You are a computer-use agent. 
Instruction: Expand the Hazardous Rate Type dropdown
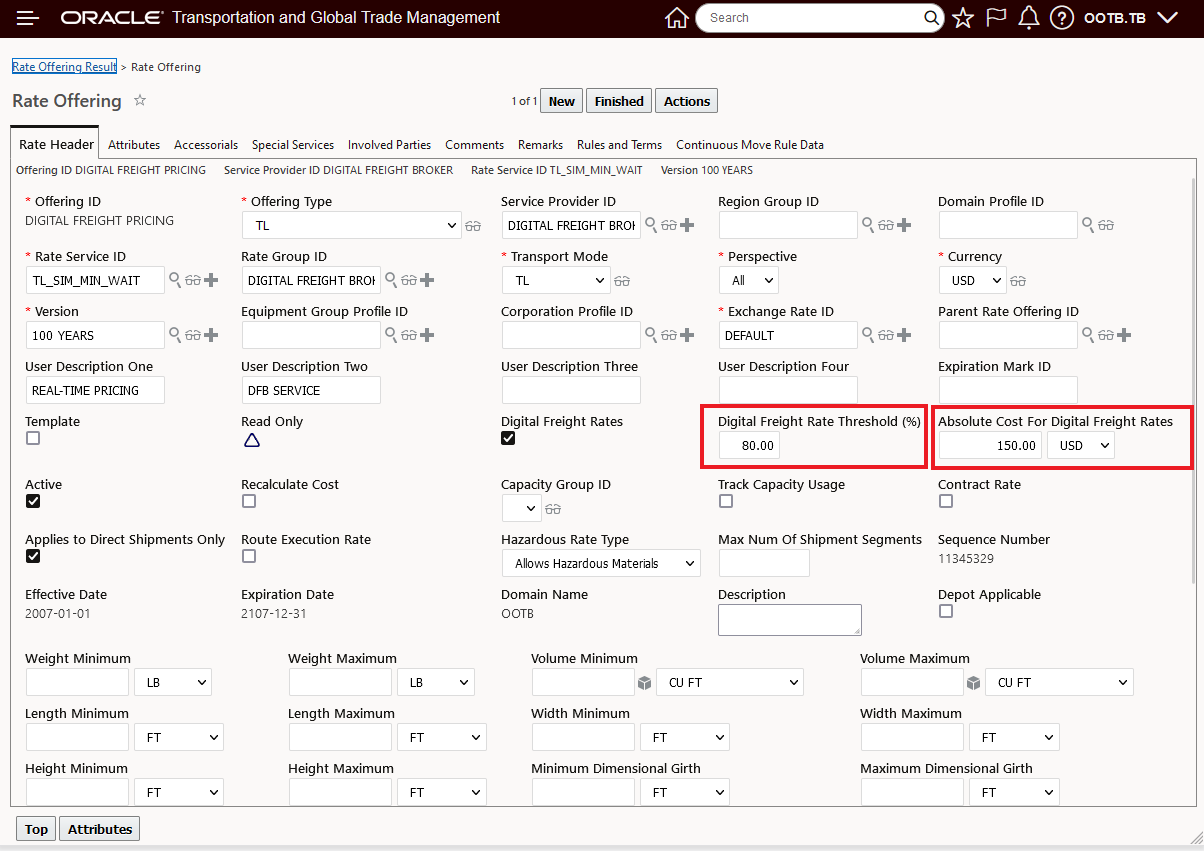600,564
